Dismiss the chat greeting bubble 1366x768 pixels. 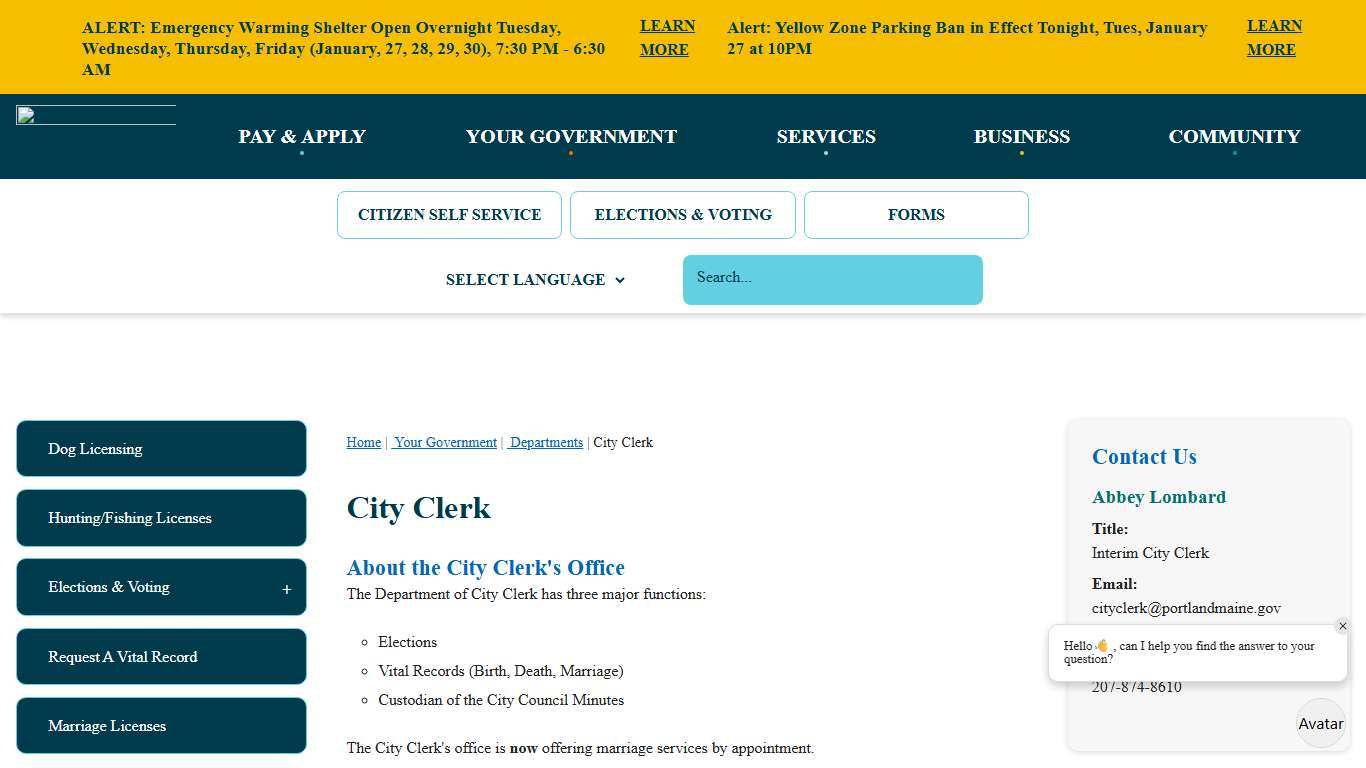1343,626
